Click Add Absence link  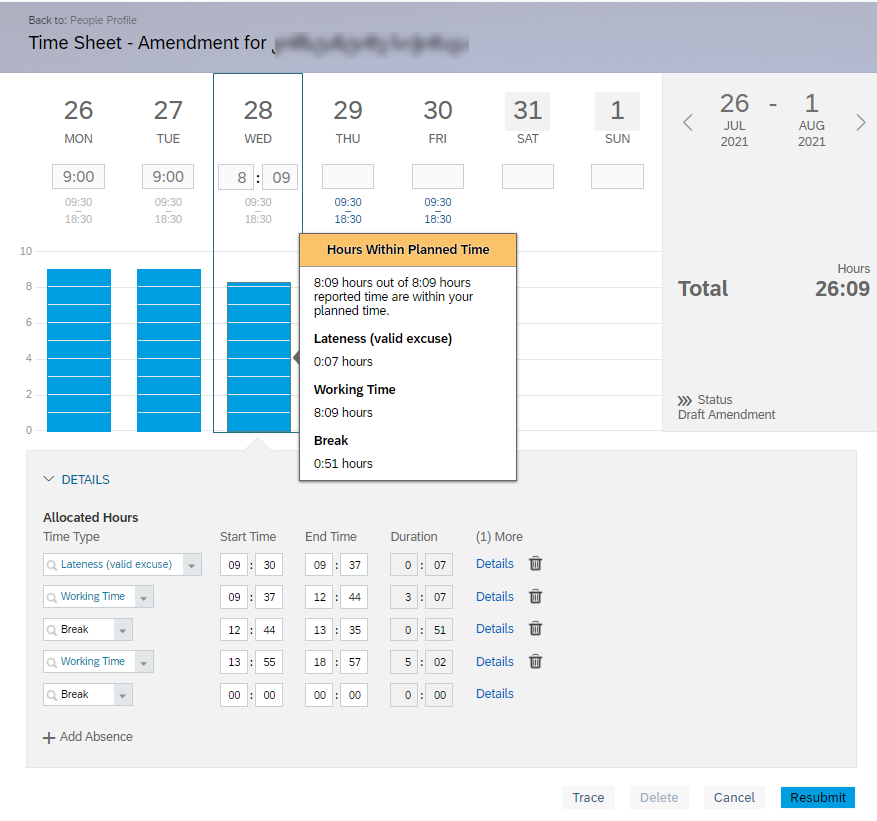pyautogui.click(x=96, y=737)
